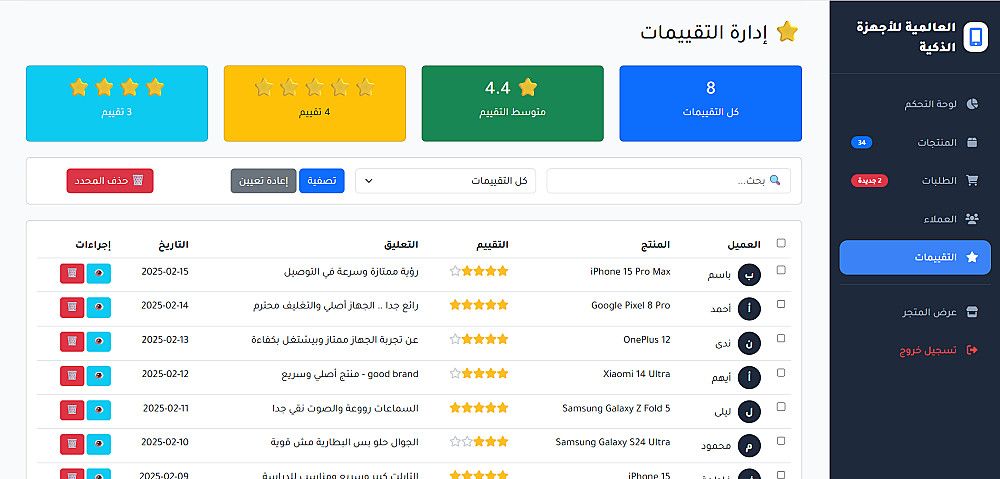
Task: Check the box for customer باسم's review
Action: pyautogui.click(x=781, y=270)
